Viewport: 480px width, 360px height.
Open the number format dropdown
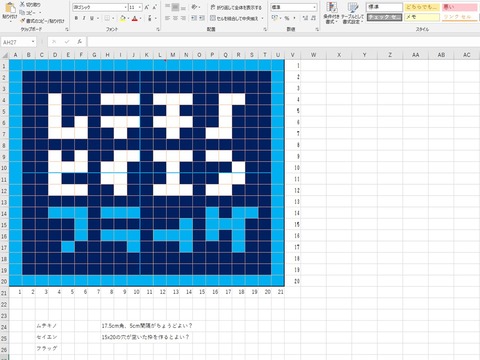(x=314, y=7)
